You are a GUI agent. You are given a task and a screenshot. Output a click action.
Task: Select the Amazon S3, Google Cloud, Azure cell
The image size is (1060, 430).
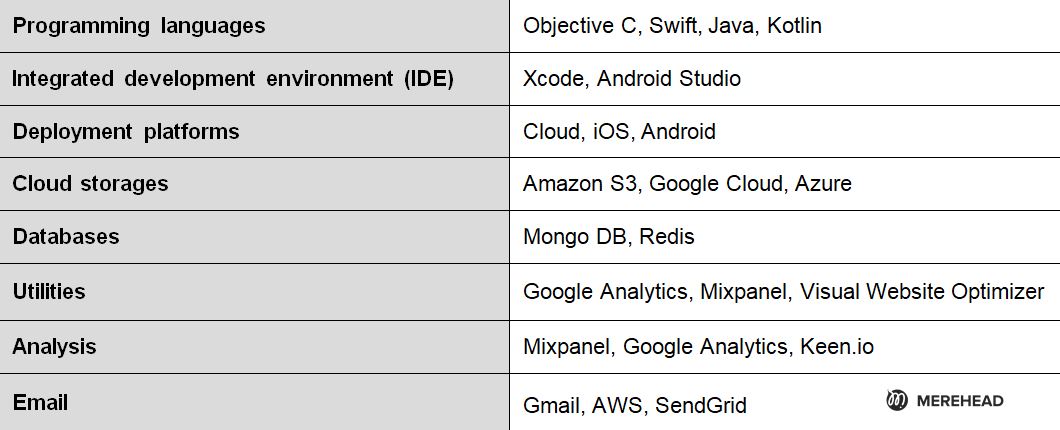(x=687, y=185)
